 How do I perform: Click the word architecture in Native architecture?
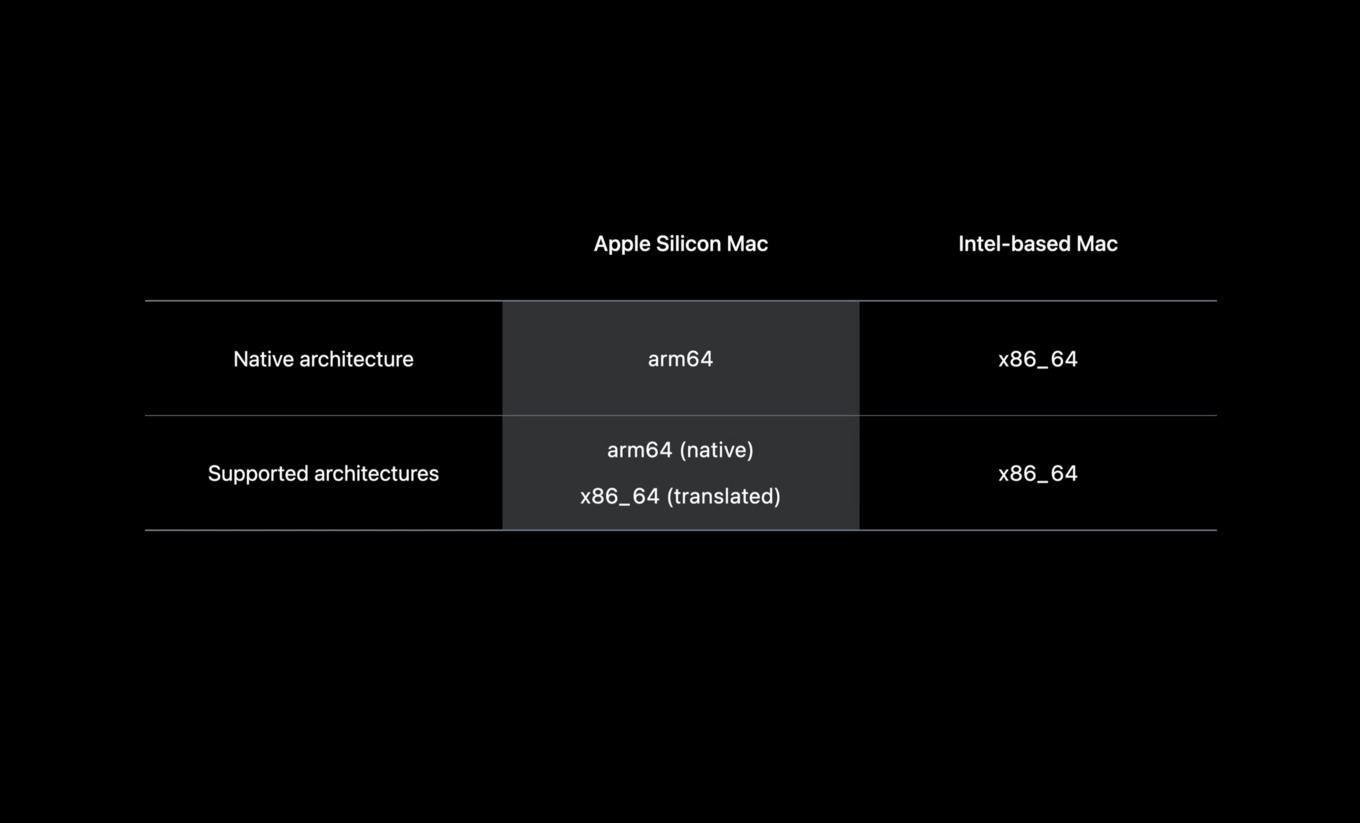click(354, 359)
